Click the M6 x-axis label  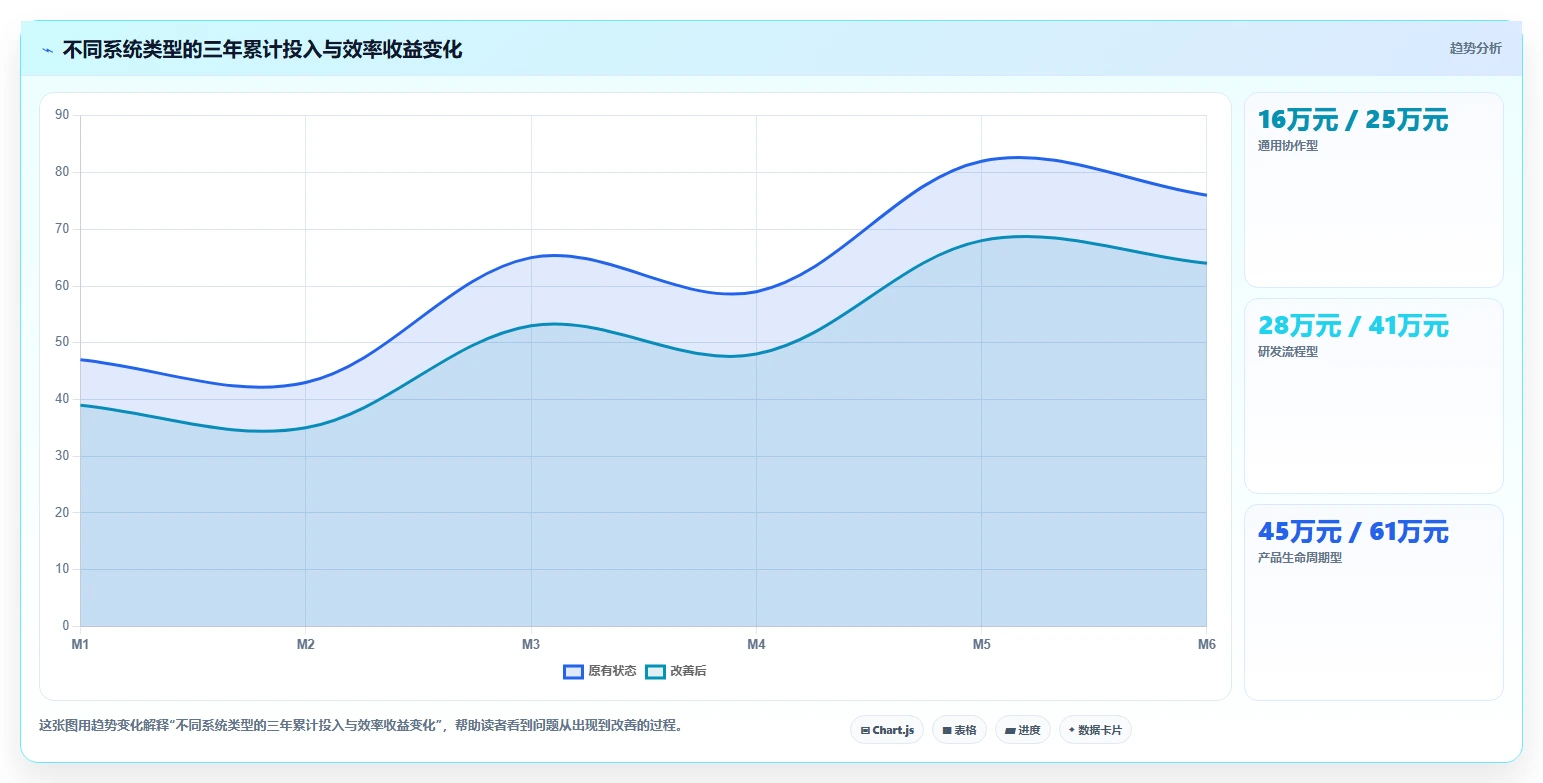click(1206, 645)
